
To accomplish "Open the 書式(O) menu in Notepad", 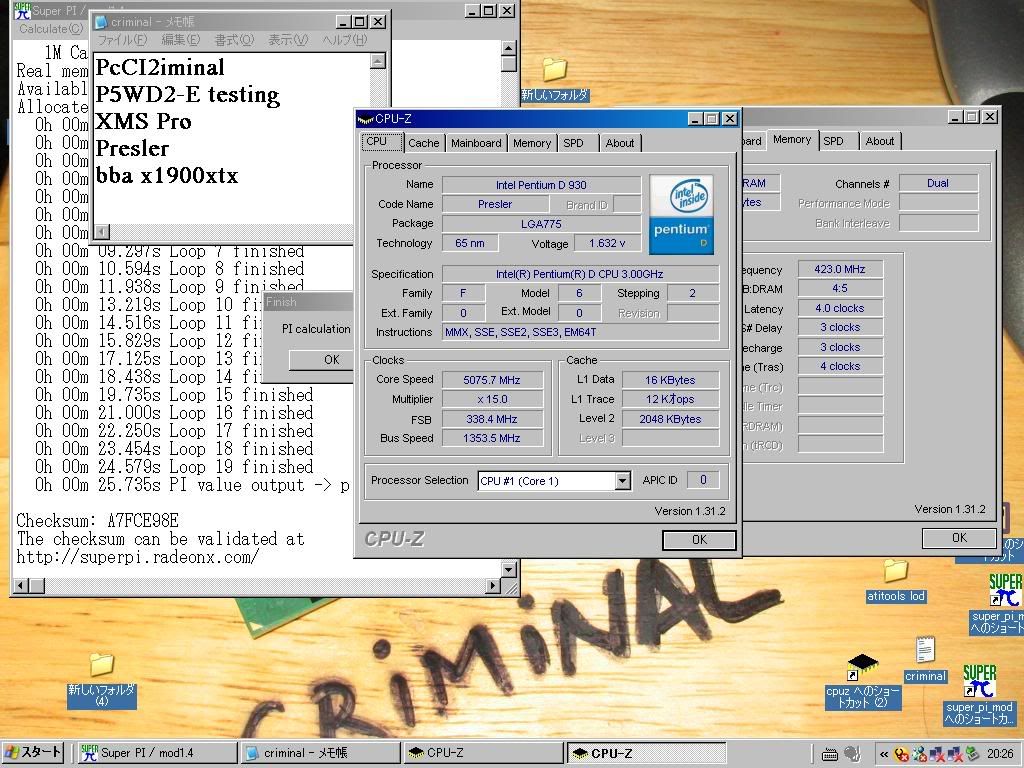I will click(x=234, y=40).
